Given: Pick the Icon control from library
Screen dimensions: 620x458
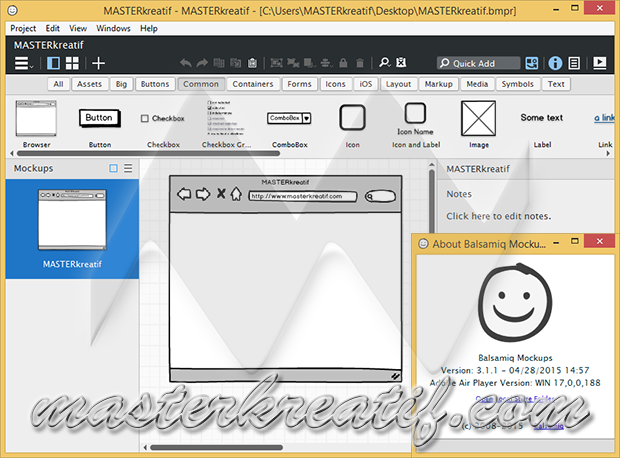Looking at the screenshot, I should (352, 124).
